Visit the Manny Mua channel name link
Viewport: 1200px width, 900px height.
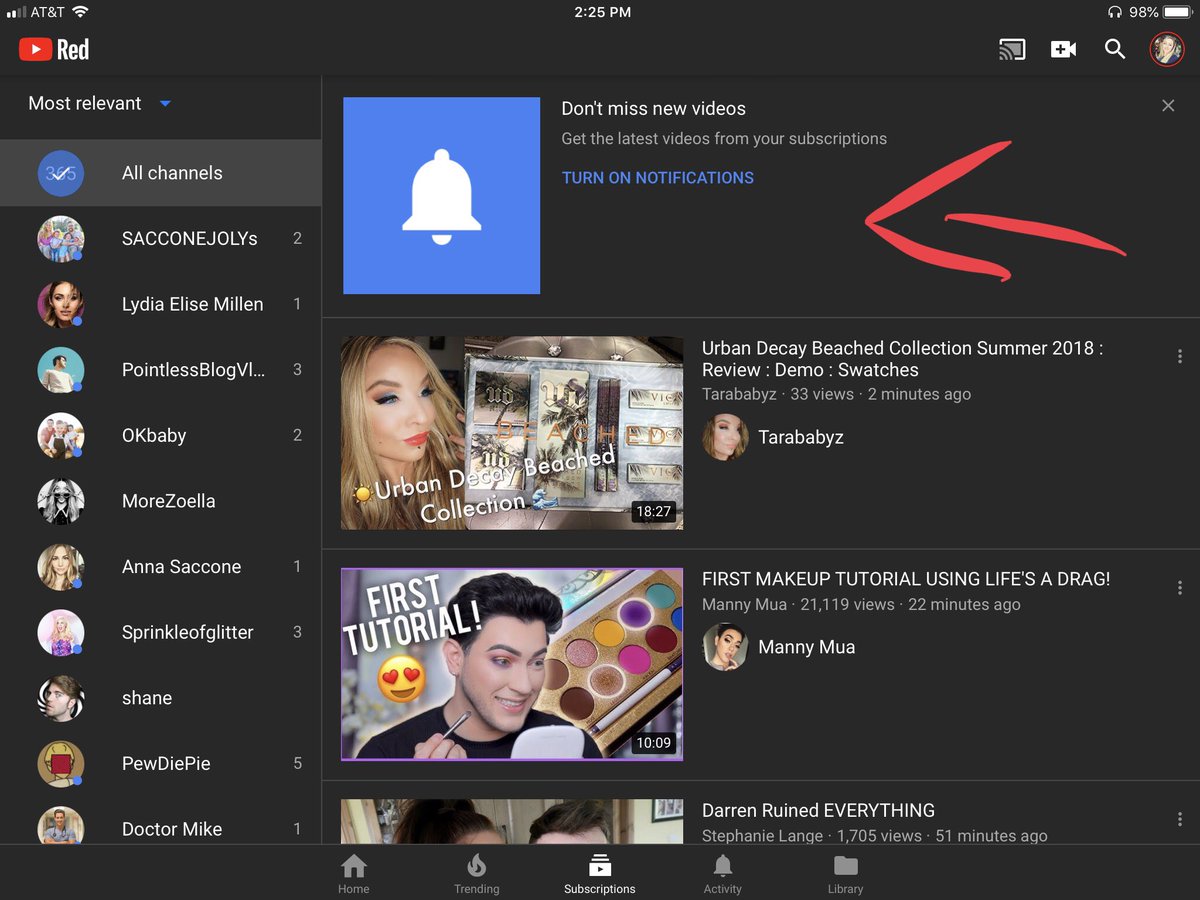coord(807,647)
